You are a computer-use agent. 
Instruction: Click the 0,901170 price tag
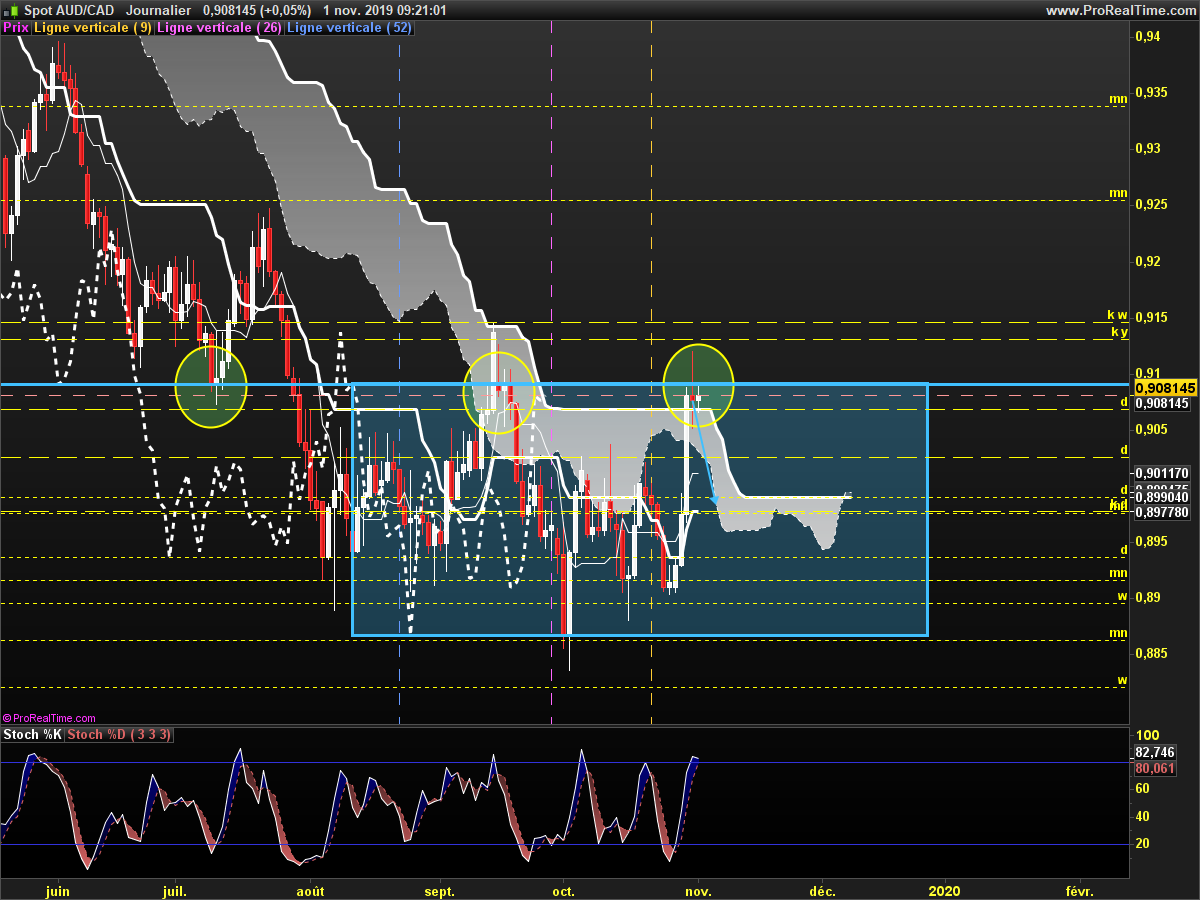pyautogui.click(x=1161, y=473)
